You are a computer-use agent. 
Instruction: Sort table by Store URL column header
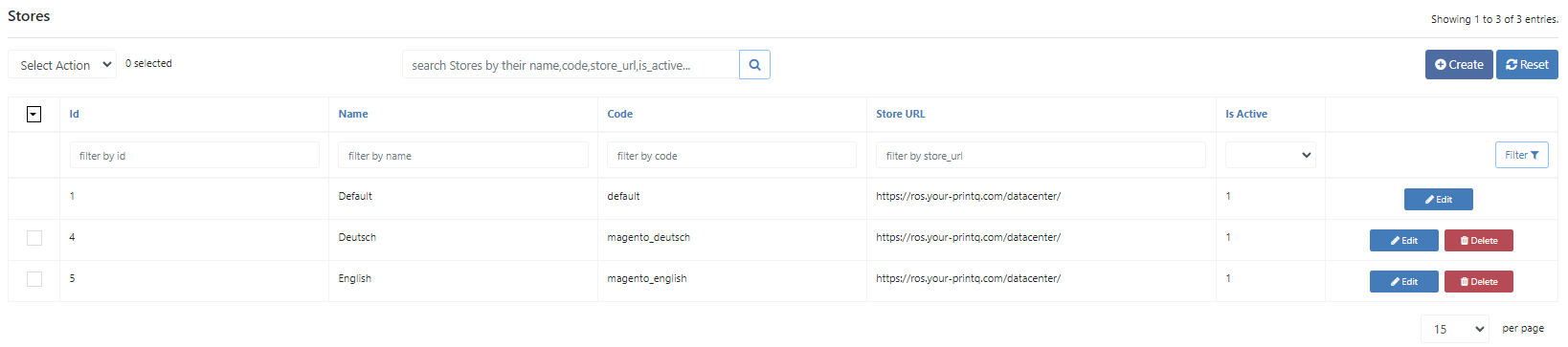(x=901, y=114)
